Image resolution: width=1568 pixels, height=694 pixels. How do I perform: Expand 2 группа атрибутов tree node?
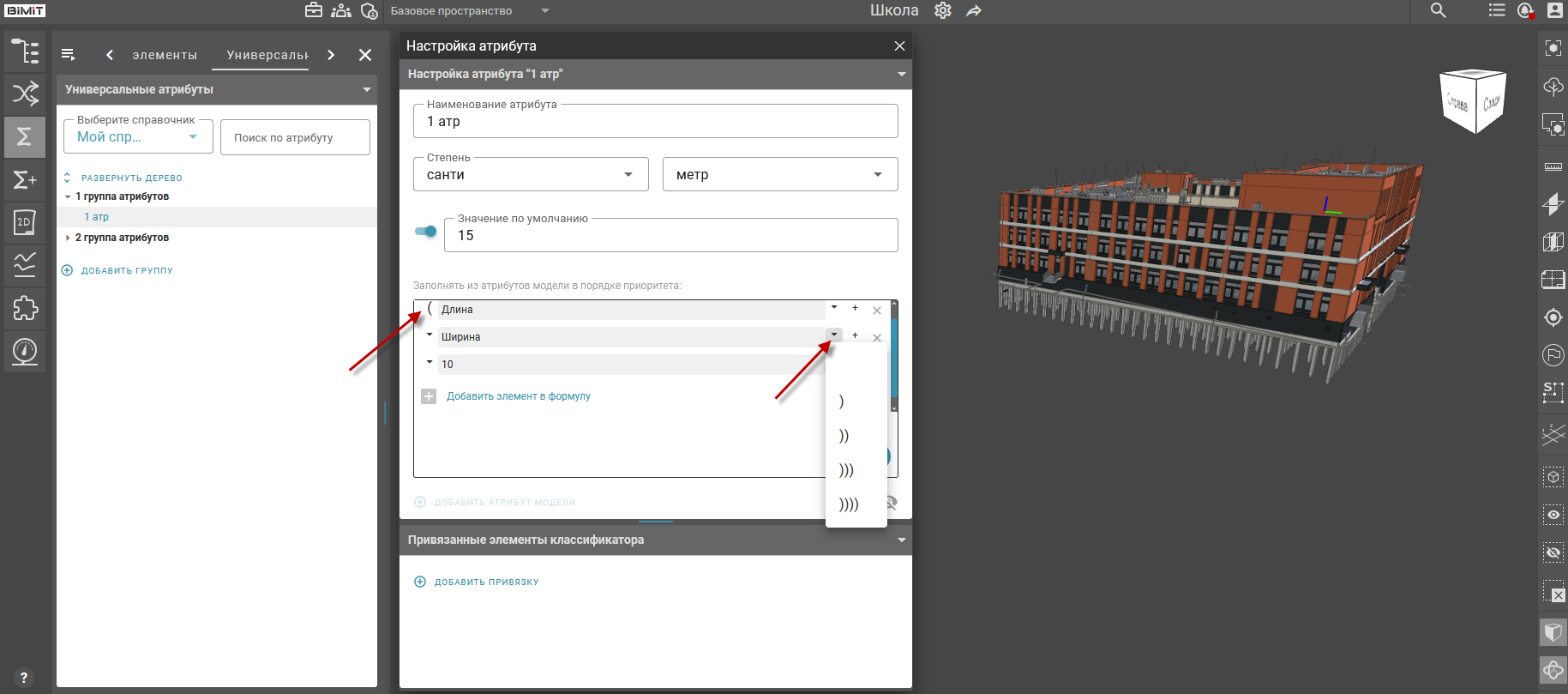point(68,238)
